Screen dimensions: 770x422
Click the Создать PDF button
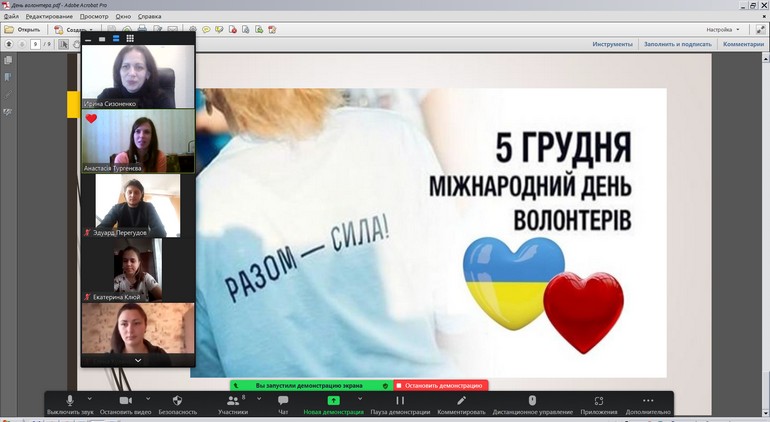coord(73,30)
